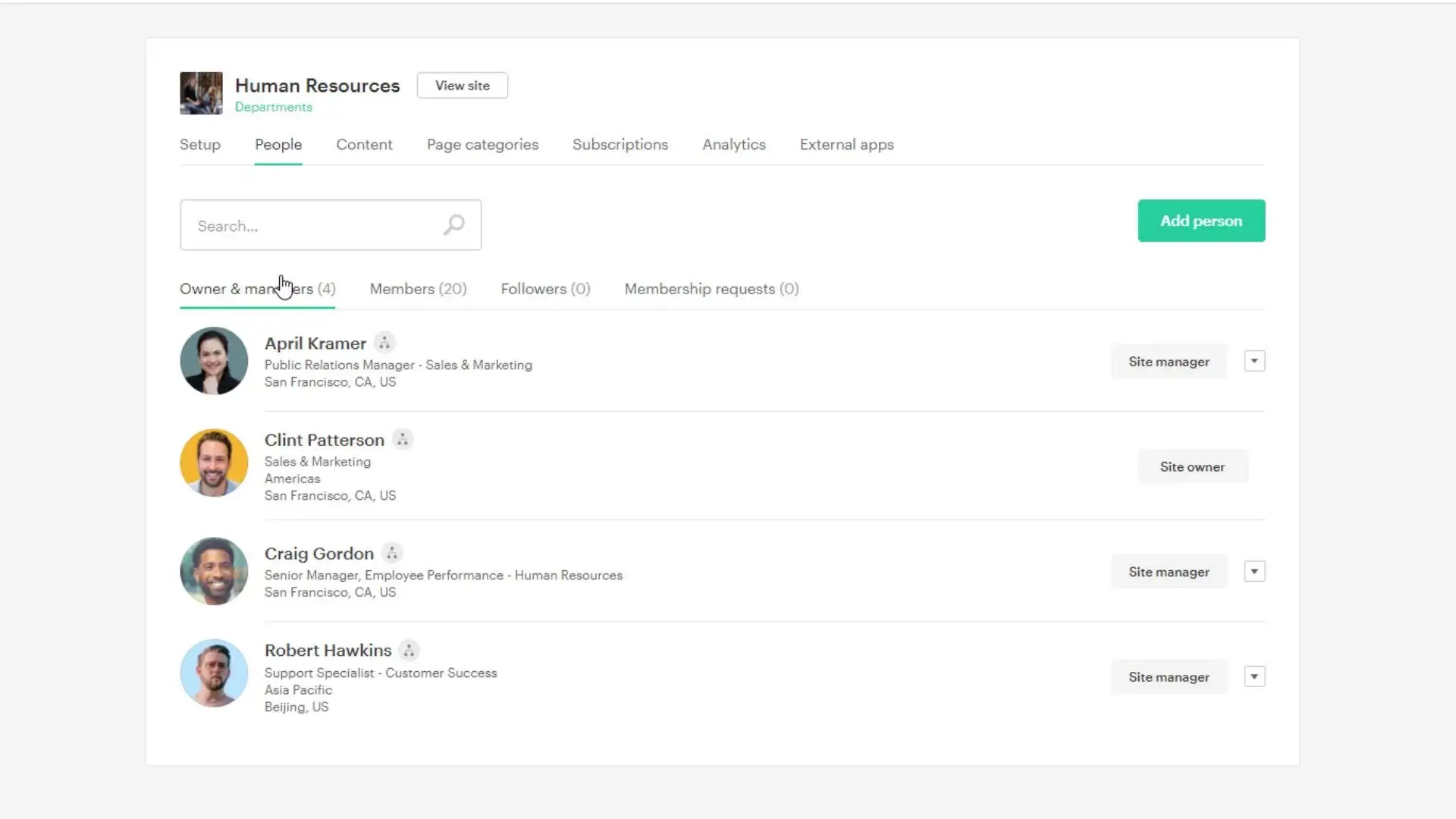Click 'Asia Pacific' region text
The width and height of the screenshot is (1456, 819).
298,690
